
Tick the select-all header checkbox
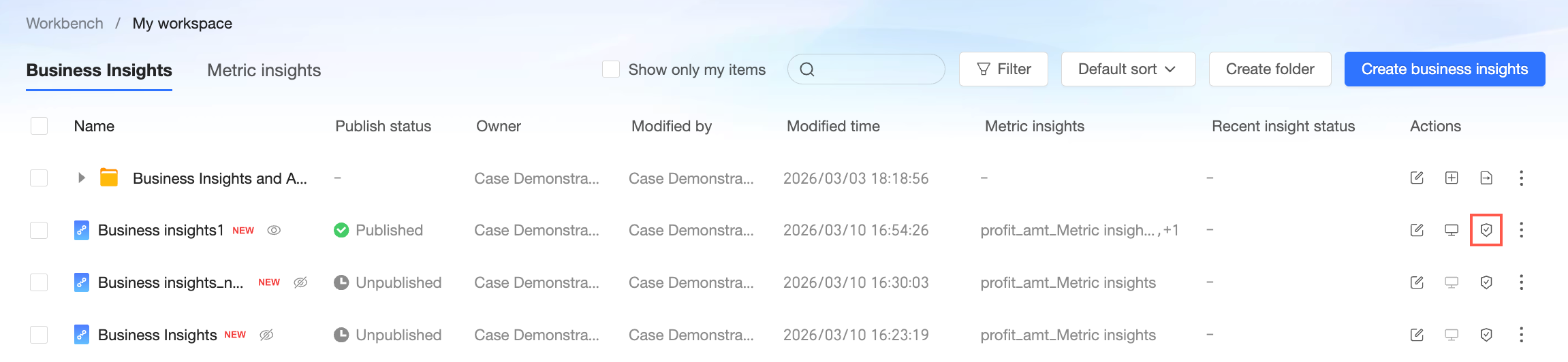(39, 126)
